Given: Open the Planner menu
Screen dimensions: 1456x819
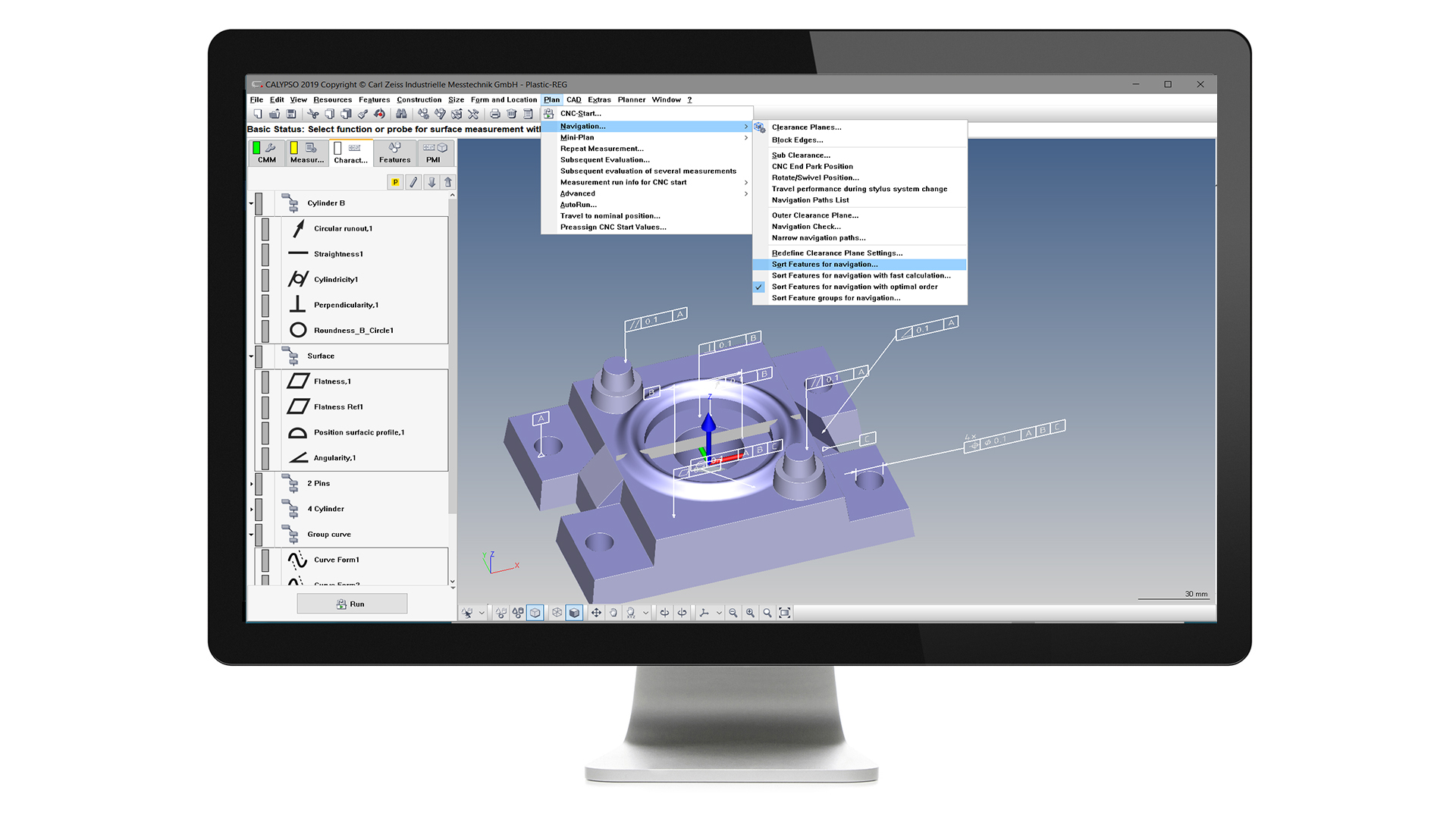Looking at the screenshot, I should click(631, 99).
